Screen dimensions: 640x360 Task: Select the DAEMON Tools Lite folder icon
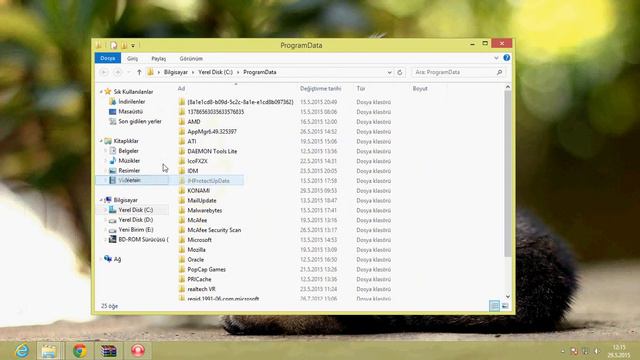click(182, 151)
